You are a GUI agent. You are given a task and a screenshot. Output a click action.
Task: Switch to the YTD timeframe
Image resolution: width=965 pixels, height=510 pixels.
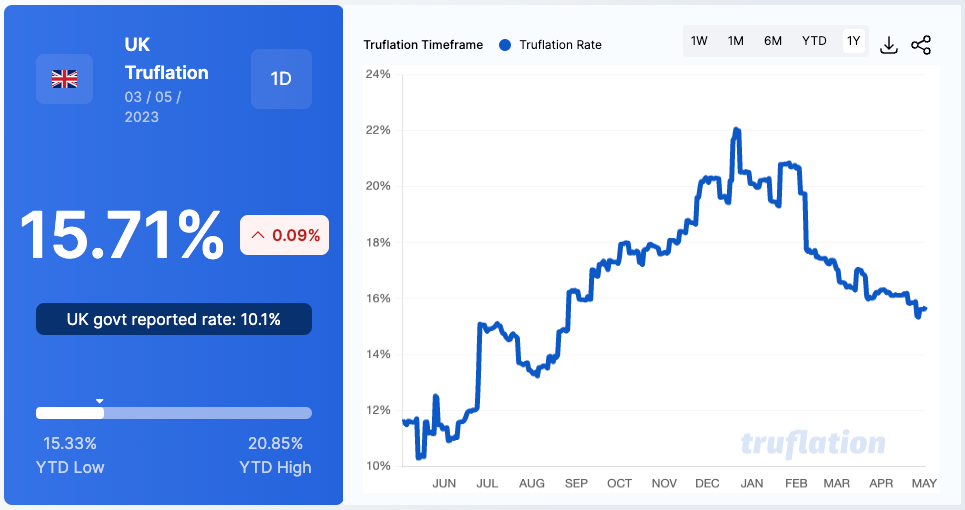tap(814, 41)
